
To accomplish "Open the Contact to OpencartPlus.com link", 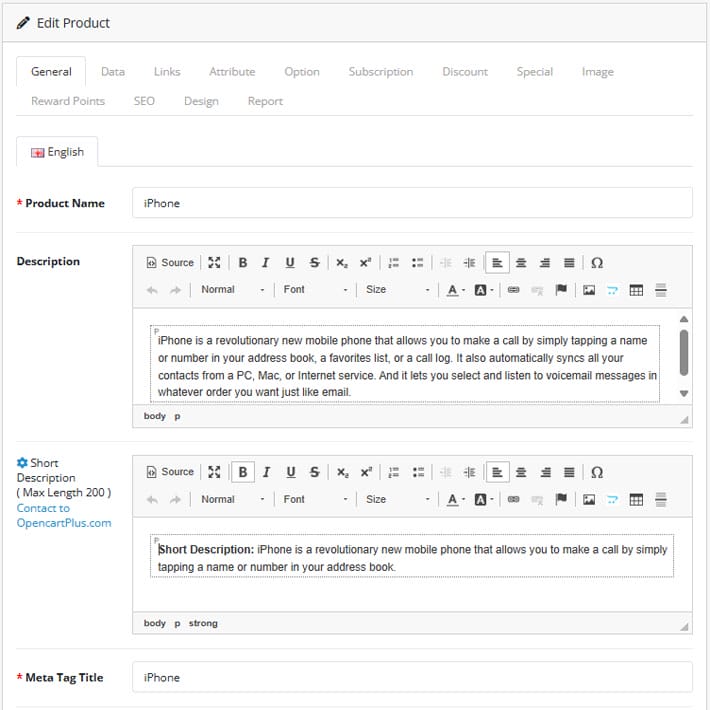I will [64, 516].
